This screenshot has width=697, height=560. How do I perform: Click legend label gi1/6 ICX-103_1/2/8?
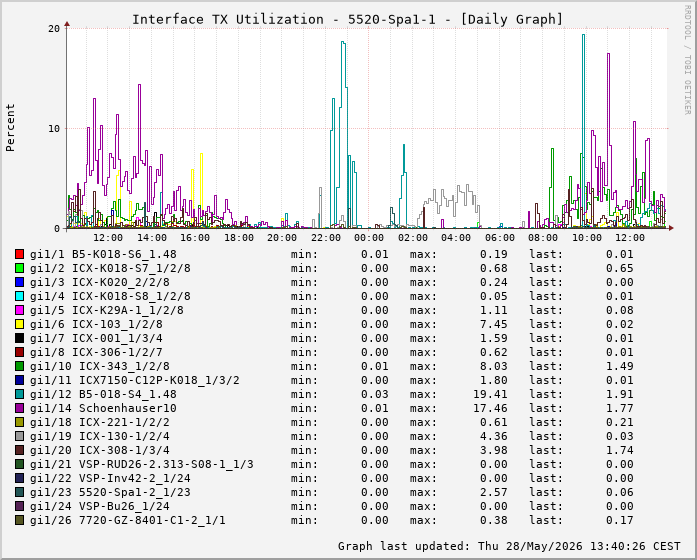(x=96, y=324)
